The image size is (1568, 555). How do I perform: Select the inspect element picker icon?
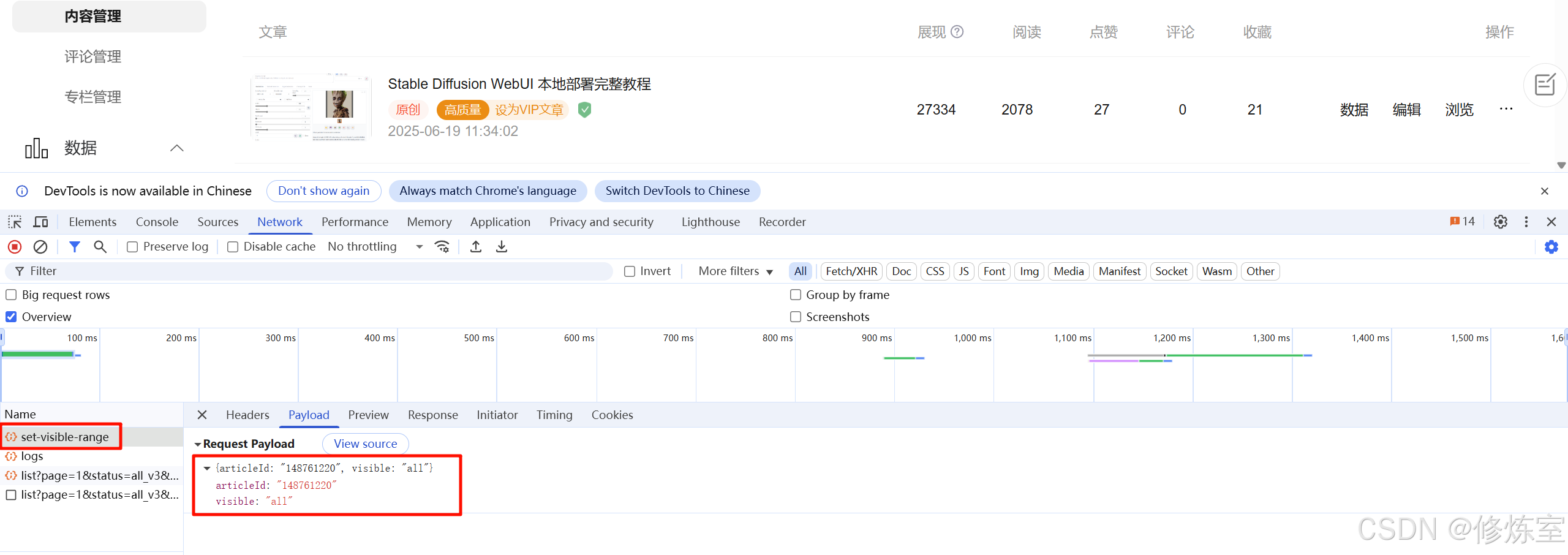[x=15, y=222]
